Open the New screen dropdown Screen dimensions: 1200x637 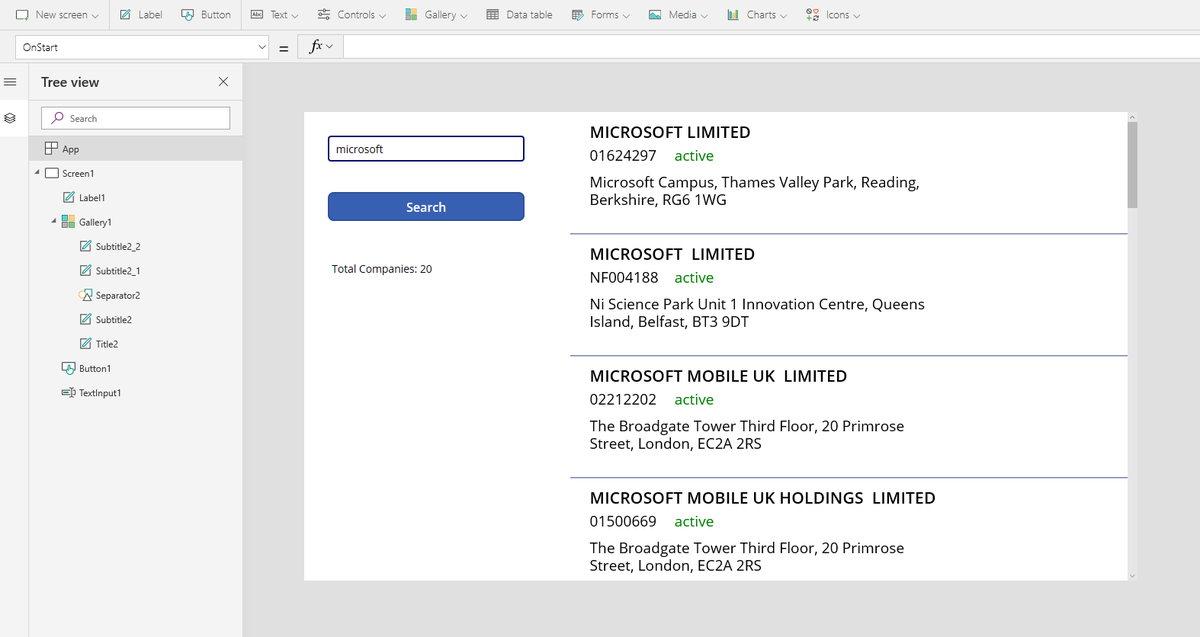click(57, 15)
